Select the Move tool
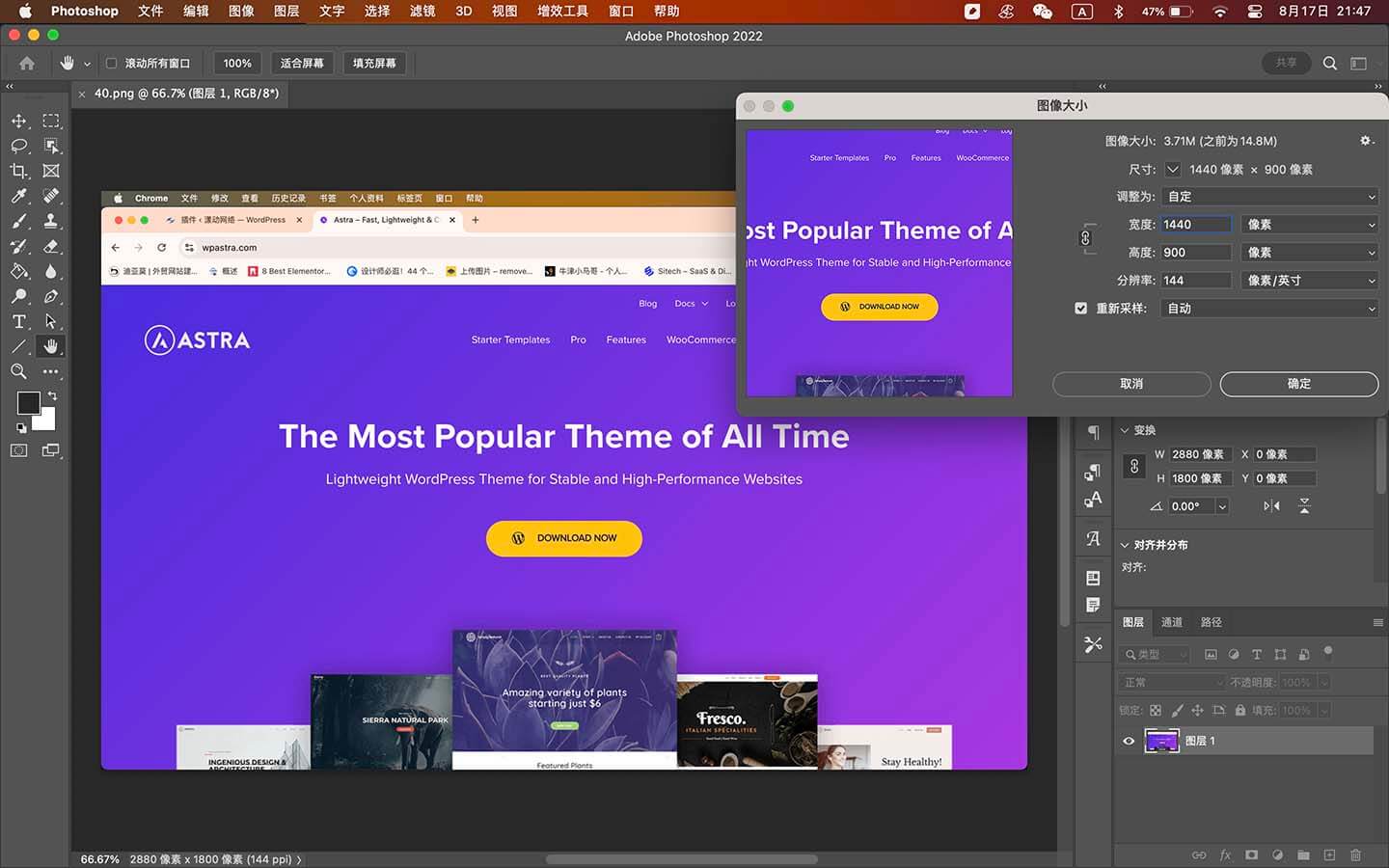Viewport: 1389px width, 868px height. click(x=18, y=121)
